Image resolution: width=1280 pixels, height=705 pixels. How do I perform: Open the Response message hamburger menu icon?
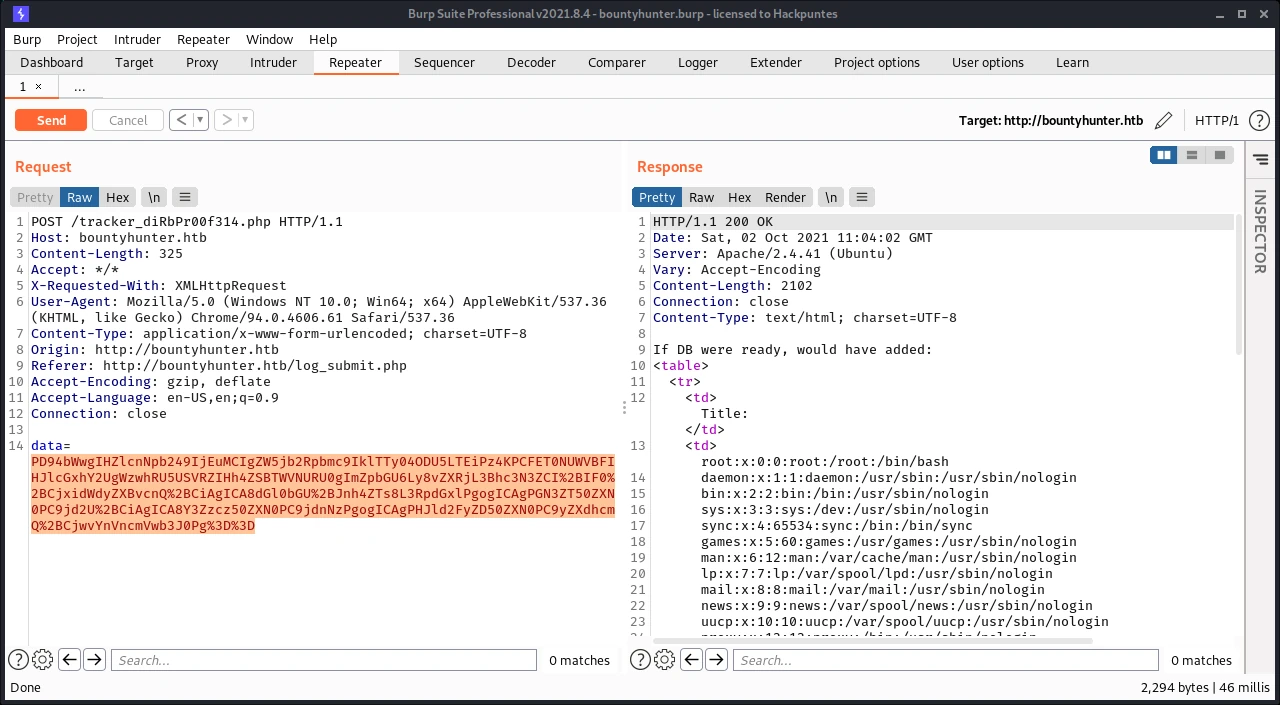(x=862, y=197)
